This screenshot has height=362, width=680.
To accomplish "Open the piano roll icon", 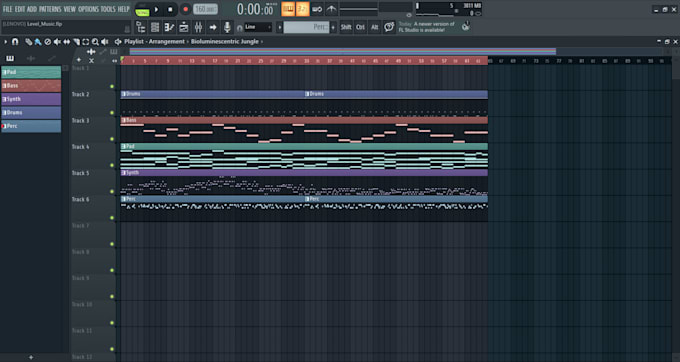I will point(169,27).
